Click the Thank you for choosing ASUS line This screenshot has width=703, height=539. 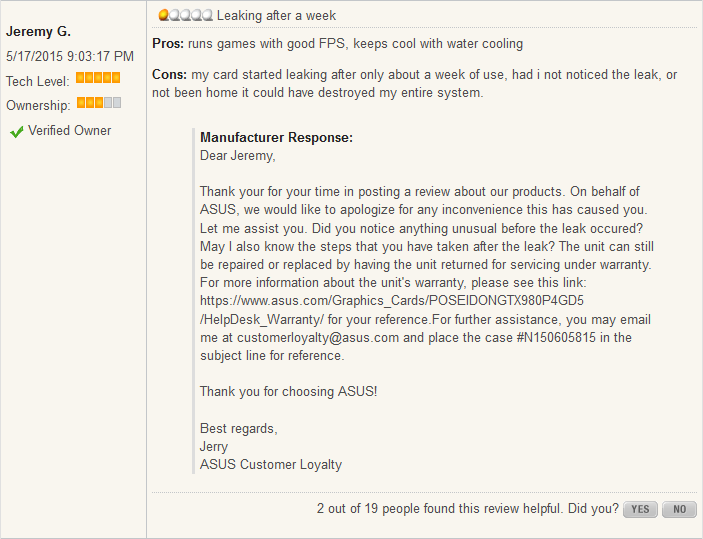click(288, 391)
